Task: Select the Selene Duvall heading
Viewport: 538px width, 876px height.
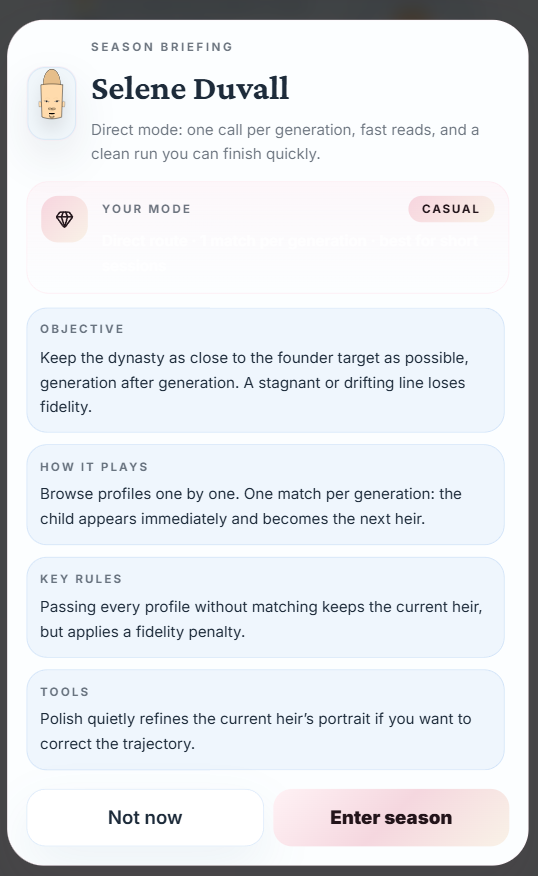Action: [190, 89]
